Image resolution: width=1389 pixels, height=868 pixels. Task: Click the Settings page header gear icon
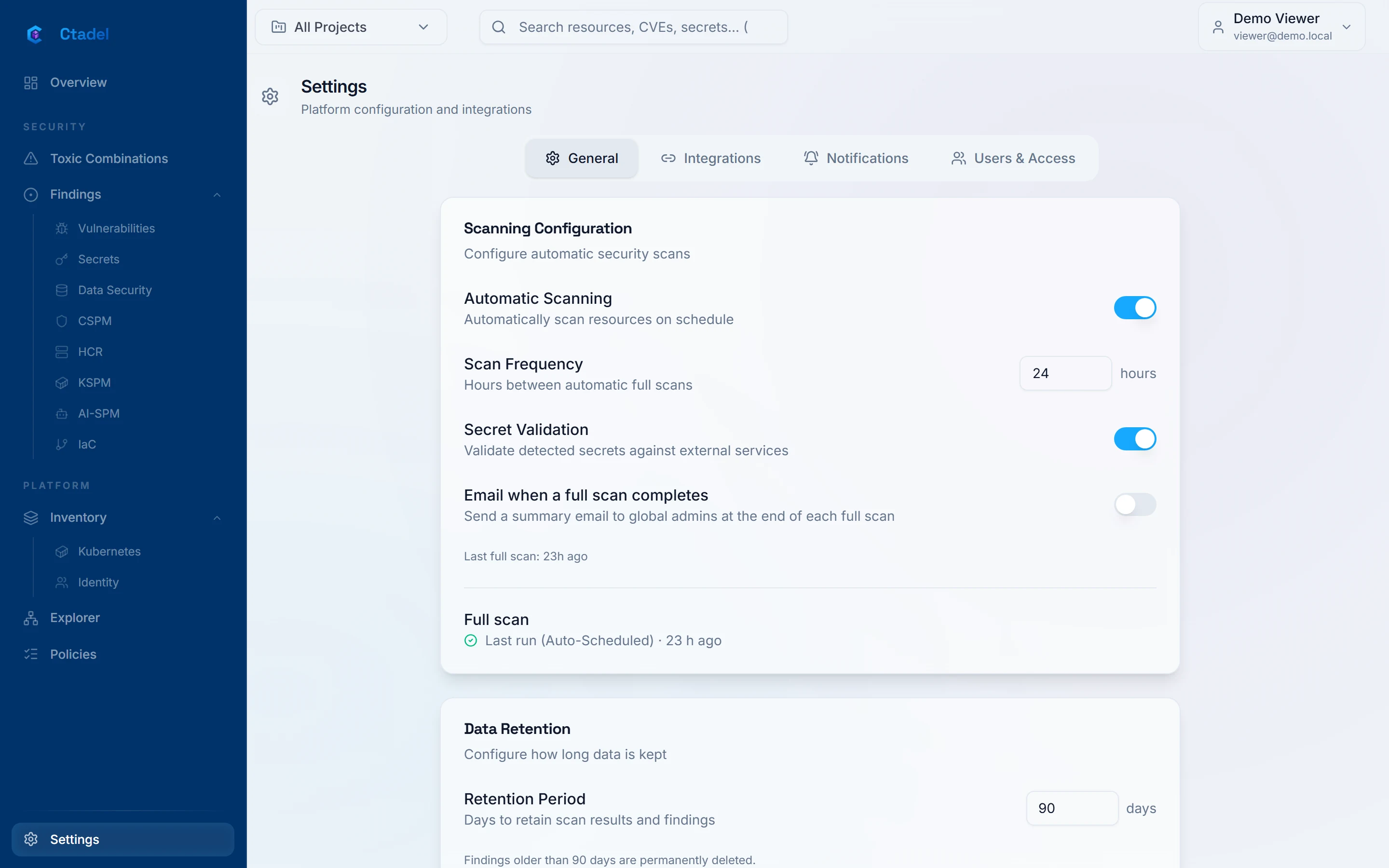[x=271, y=96]
